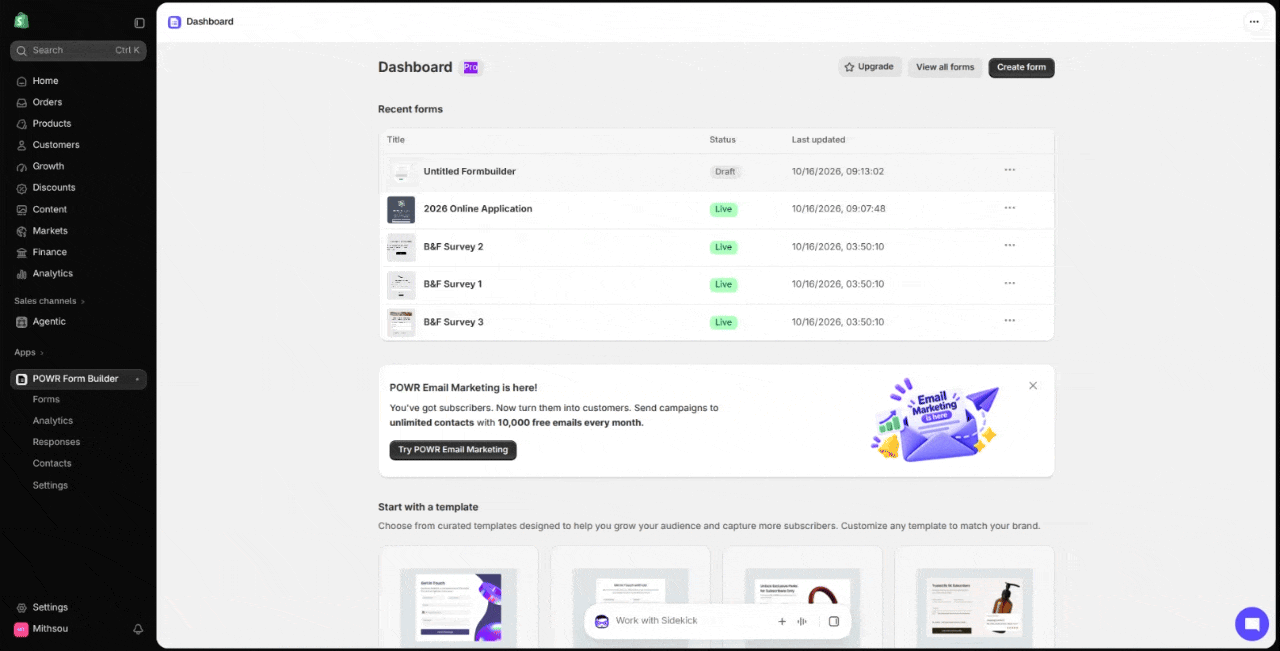
Task: Open options for B&F Survey 2
Action: (1010, 245)
